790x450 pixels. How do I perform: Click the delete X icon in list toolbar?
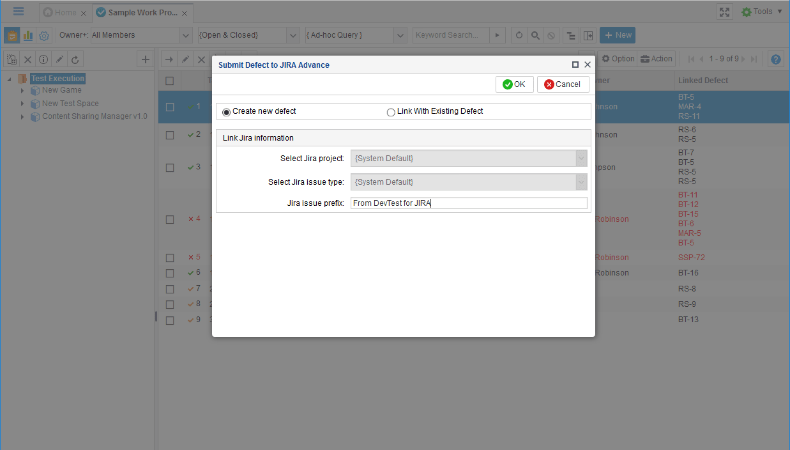pos(201,59)
